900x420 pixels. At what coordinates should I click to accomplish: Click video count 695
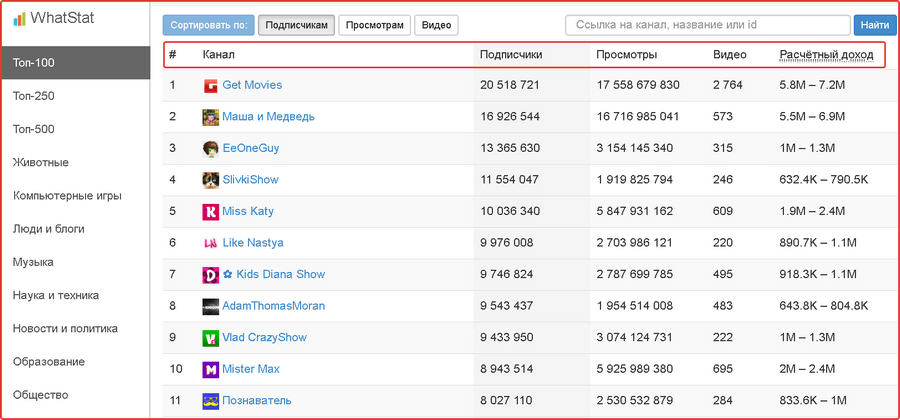[x=723, y=369]
